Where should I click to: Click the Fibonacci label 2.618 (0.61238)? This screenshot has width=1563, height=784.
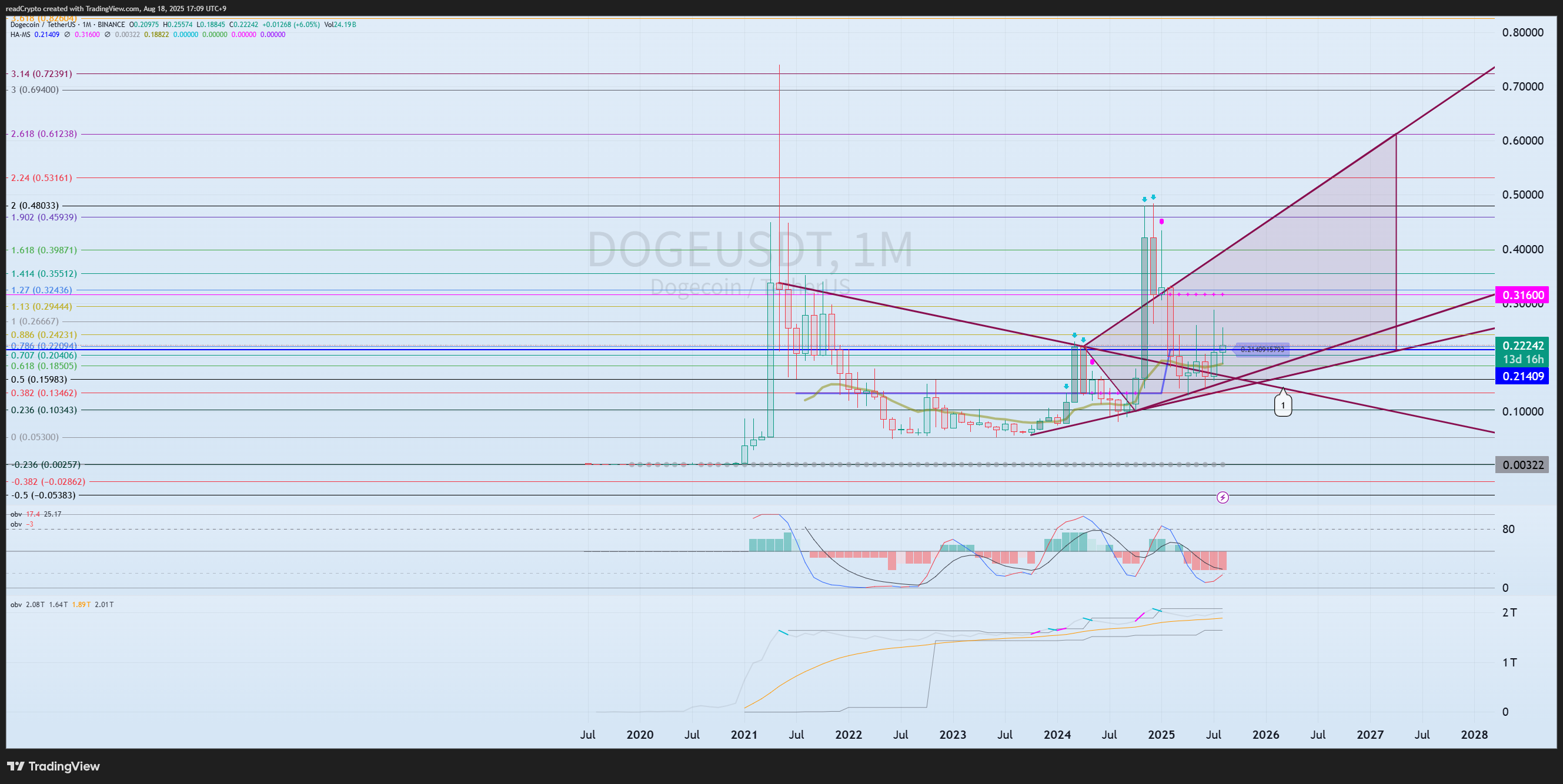(44, 133)
